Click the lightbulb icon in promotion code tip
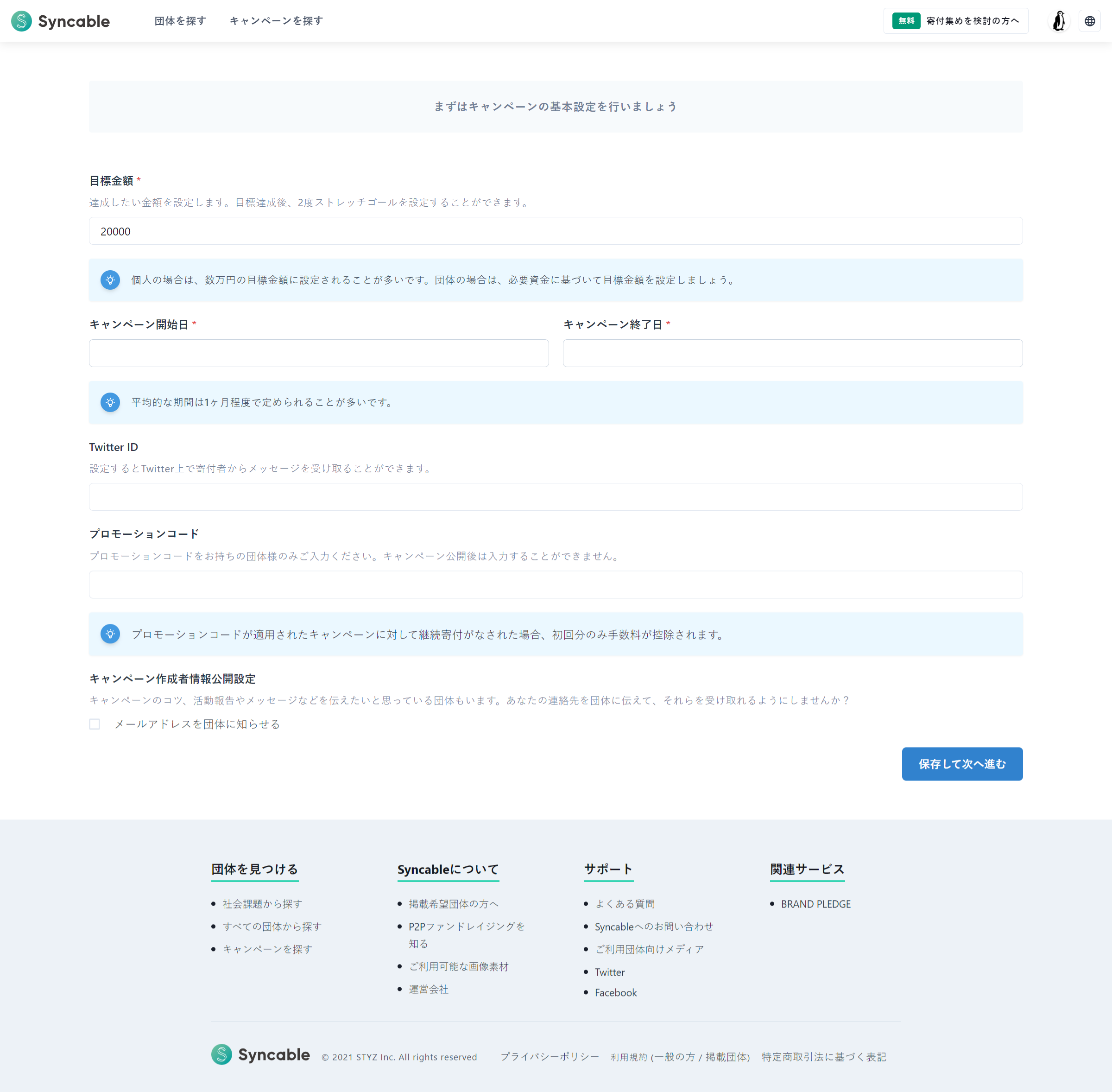The height and width of the screenshot is (1092, 1112). tap(110, 634)
